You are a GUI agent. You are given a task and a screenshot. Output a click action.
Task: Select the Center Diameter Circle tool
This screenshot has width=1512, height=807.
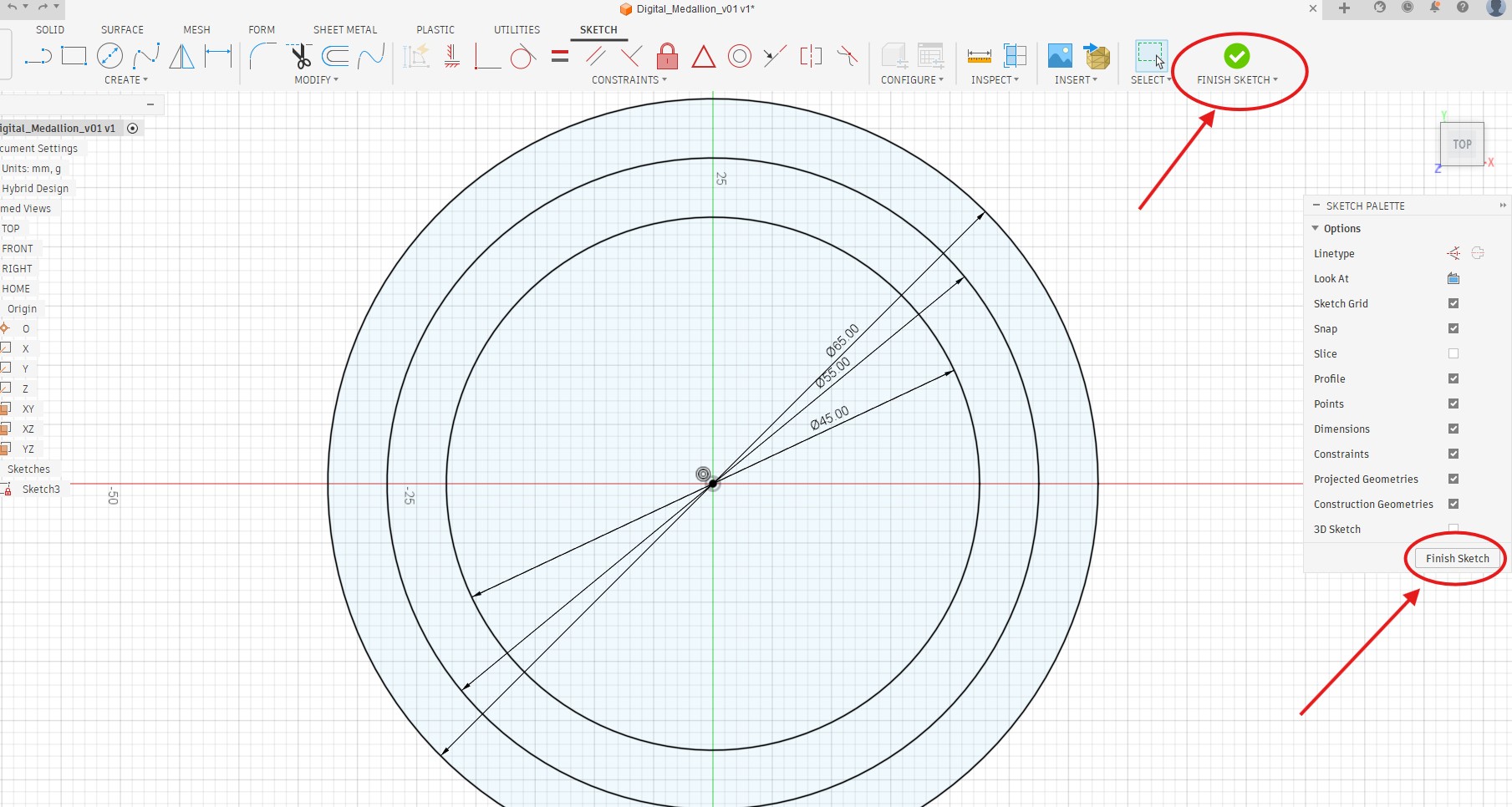110,57
